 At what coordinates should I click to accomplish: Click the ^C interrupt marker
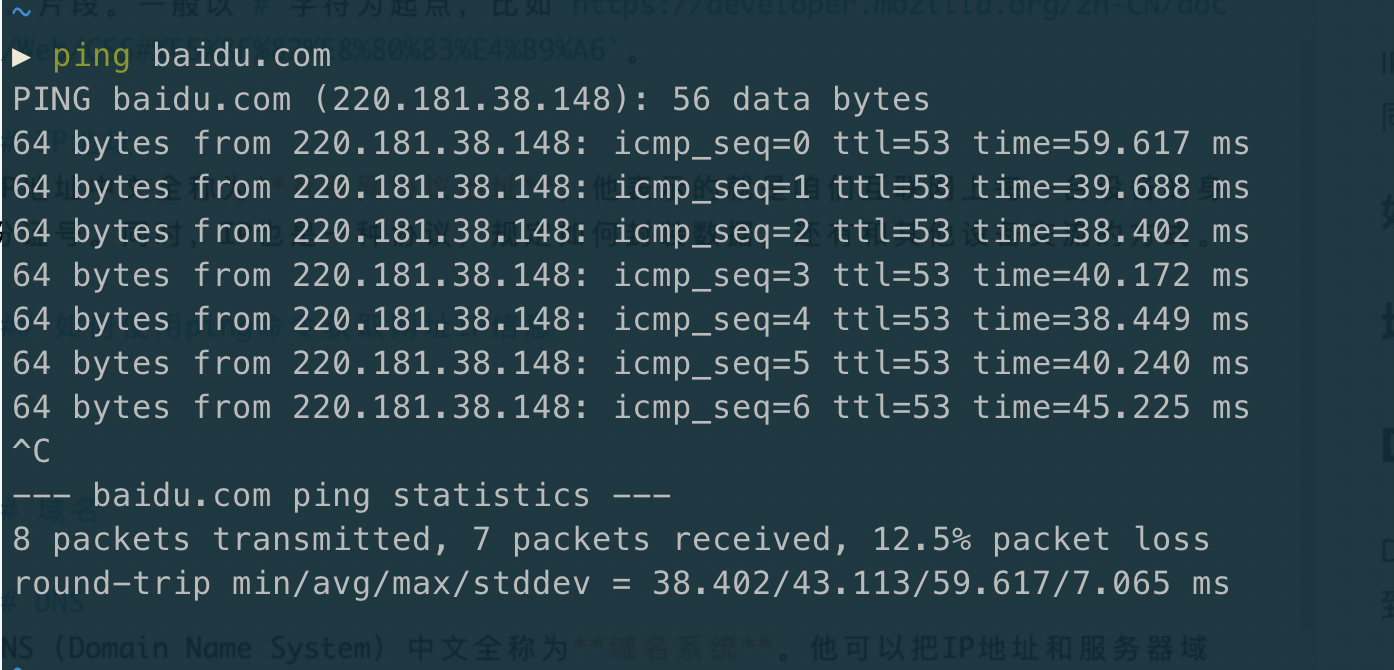pos(31,451)
